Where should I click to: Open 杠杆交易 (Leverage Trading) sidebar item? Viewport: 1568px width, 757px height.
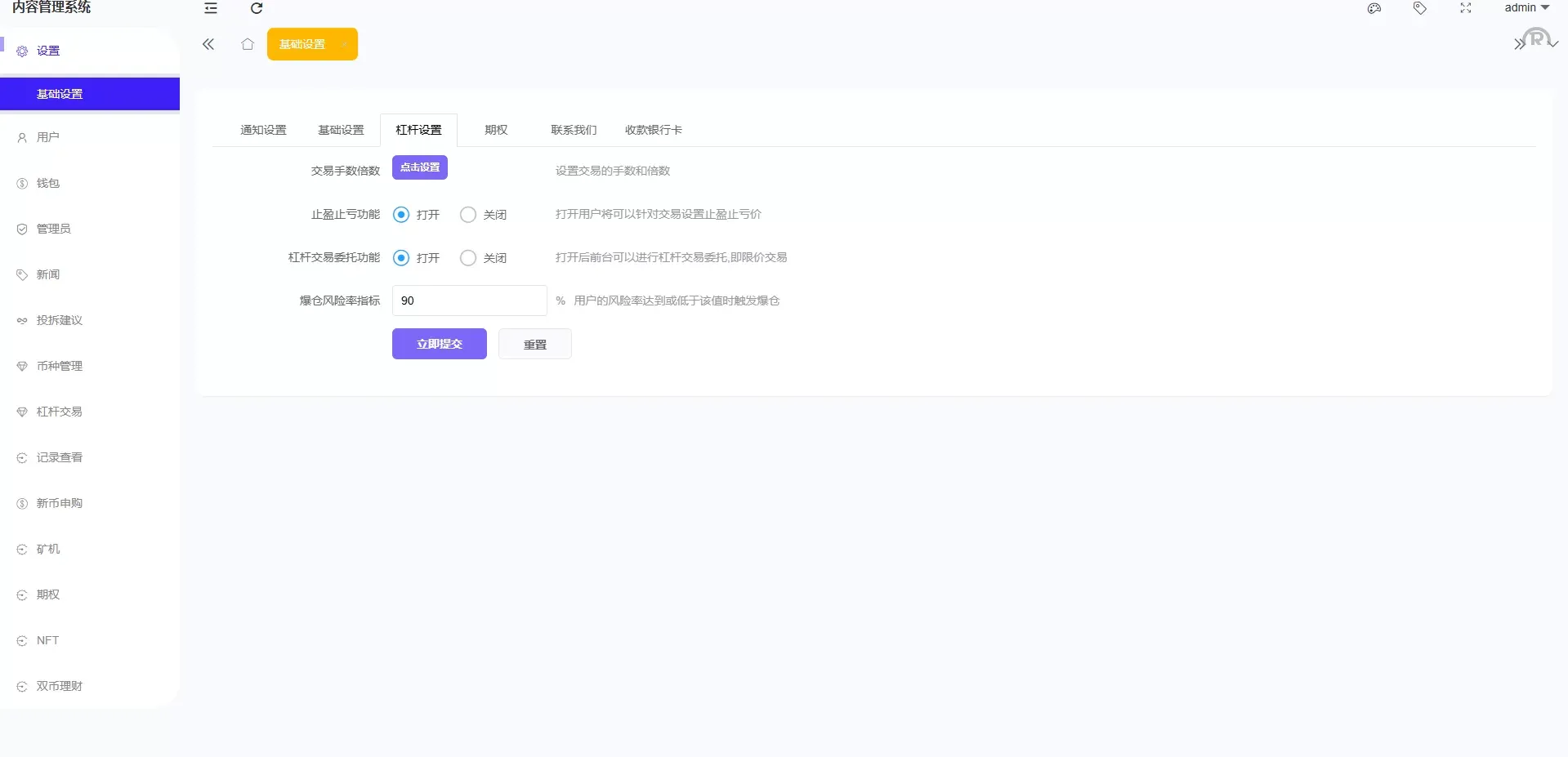pyautogui.click(x=59, y=412)
